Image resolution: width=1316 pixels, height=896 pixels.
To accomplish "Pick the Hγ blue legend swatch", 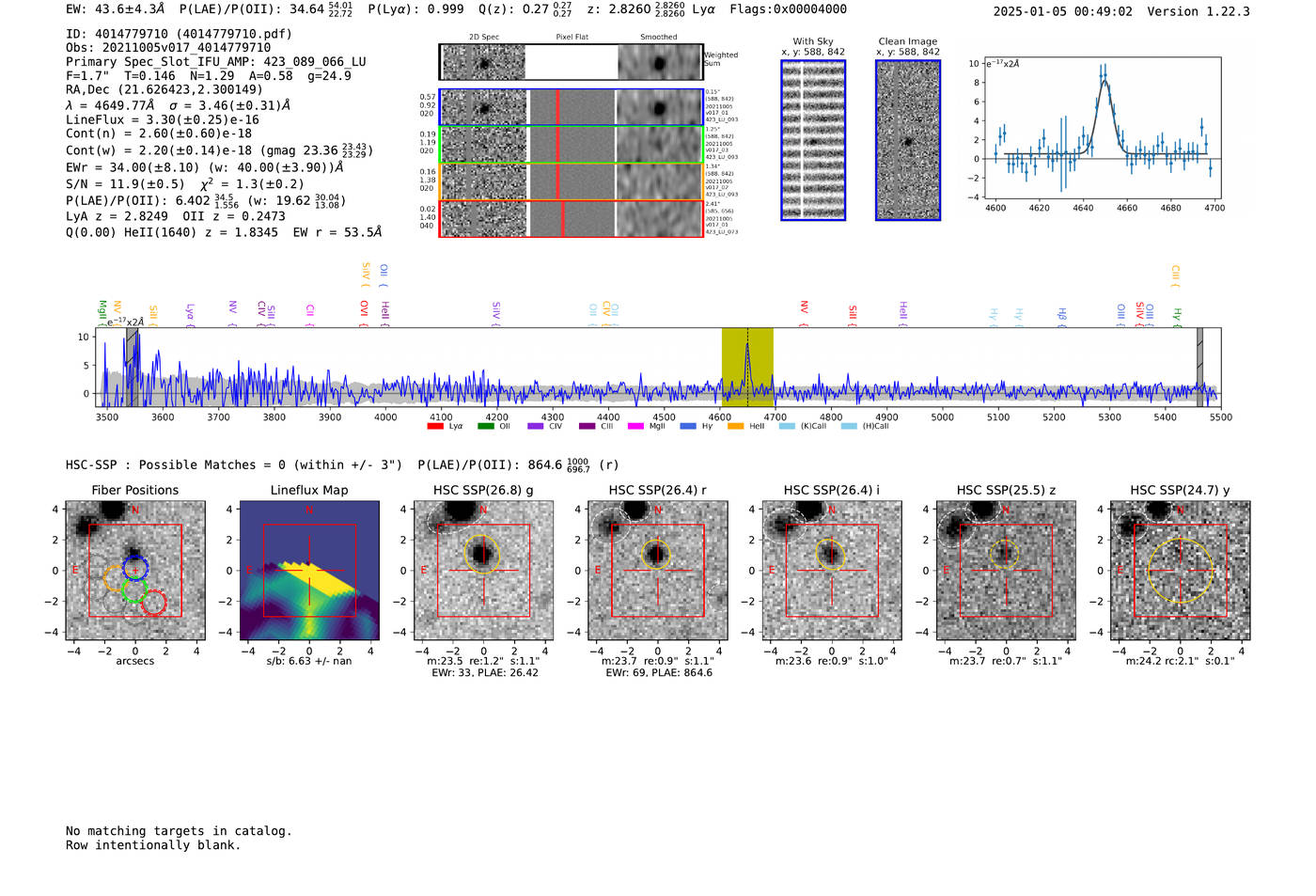I will [x=687, y=426].
